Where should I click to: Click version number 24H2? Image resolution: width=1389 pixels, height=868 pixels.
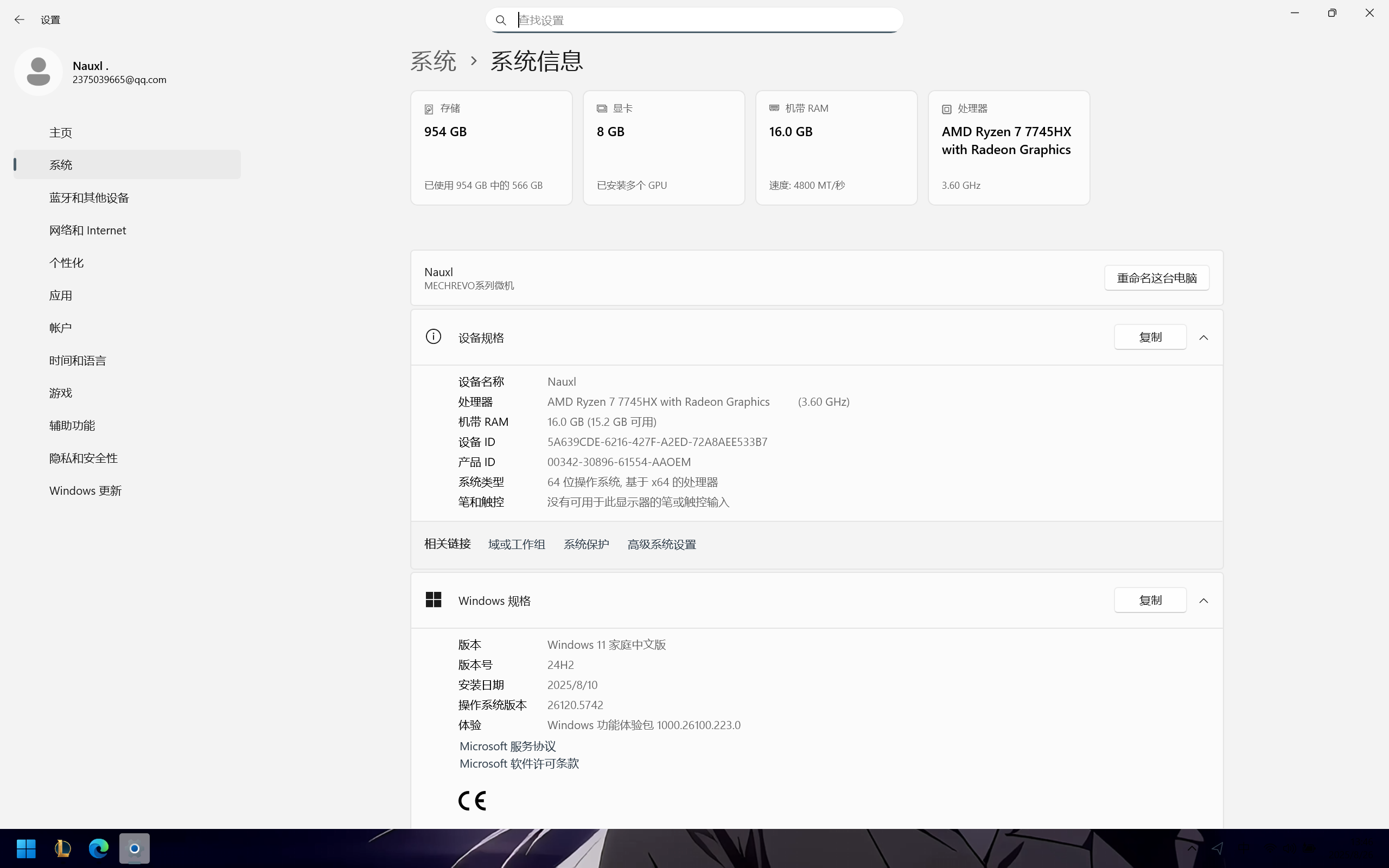(x=560, y=665)
